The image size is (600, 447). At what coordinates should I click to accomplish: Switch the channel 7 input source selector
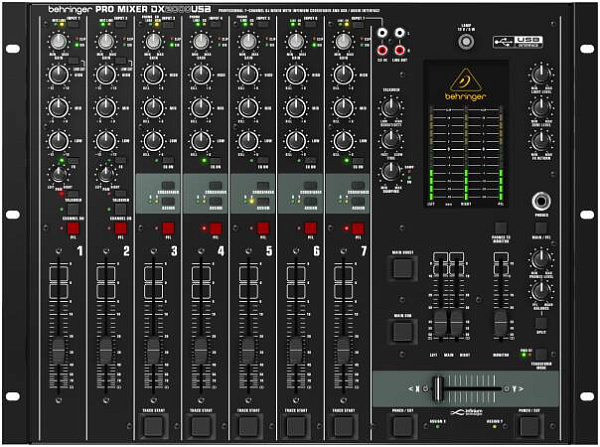(358, 25)
